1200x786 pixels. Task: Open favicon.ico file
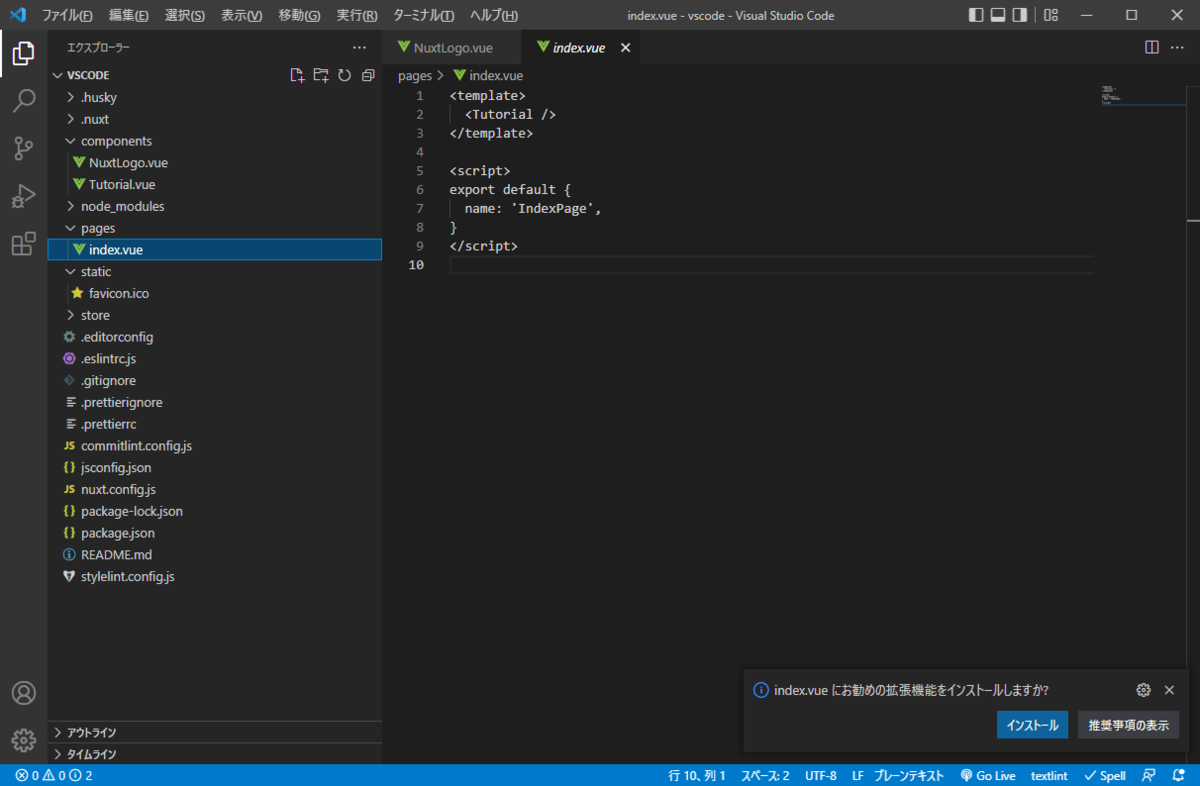[x=215, y=293]
